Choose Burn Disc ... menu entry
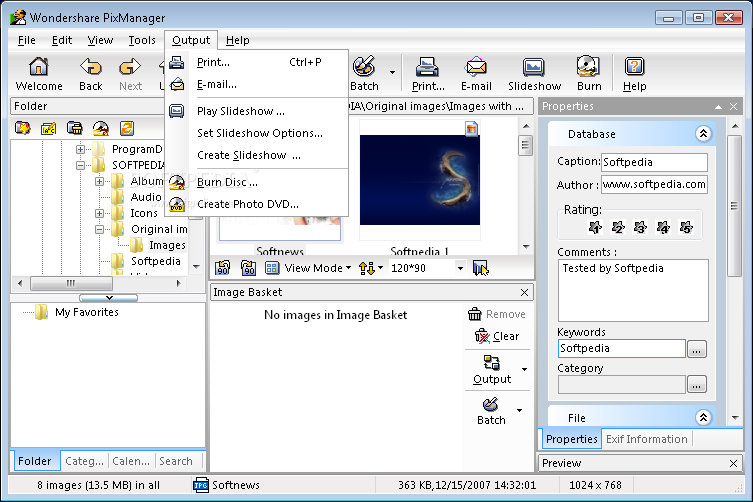 point(257,182)
